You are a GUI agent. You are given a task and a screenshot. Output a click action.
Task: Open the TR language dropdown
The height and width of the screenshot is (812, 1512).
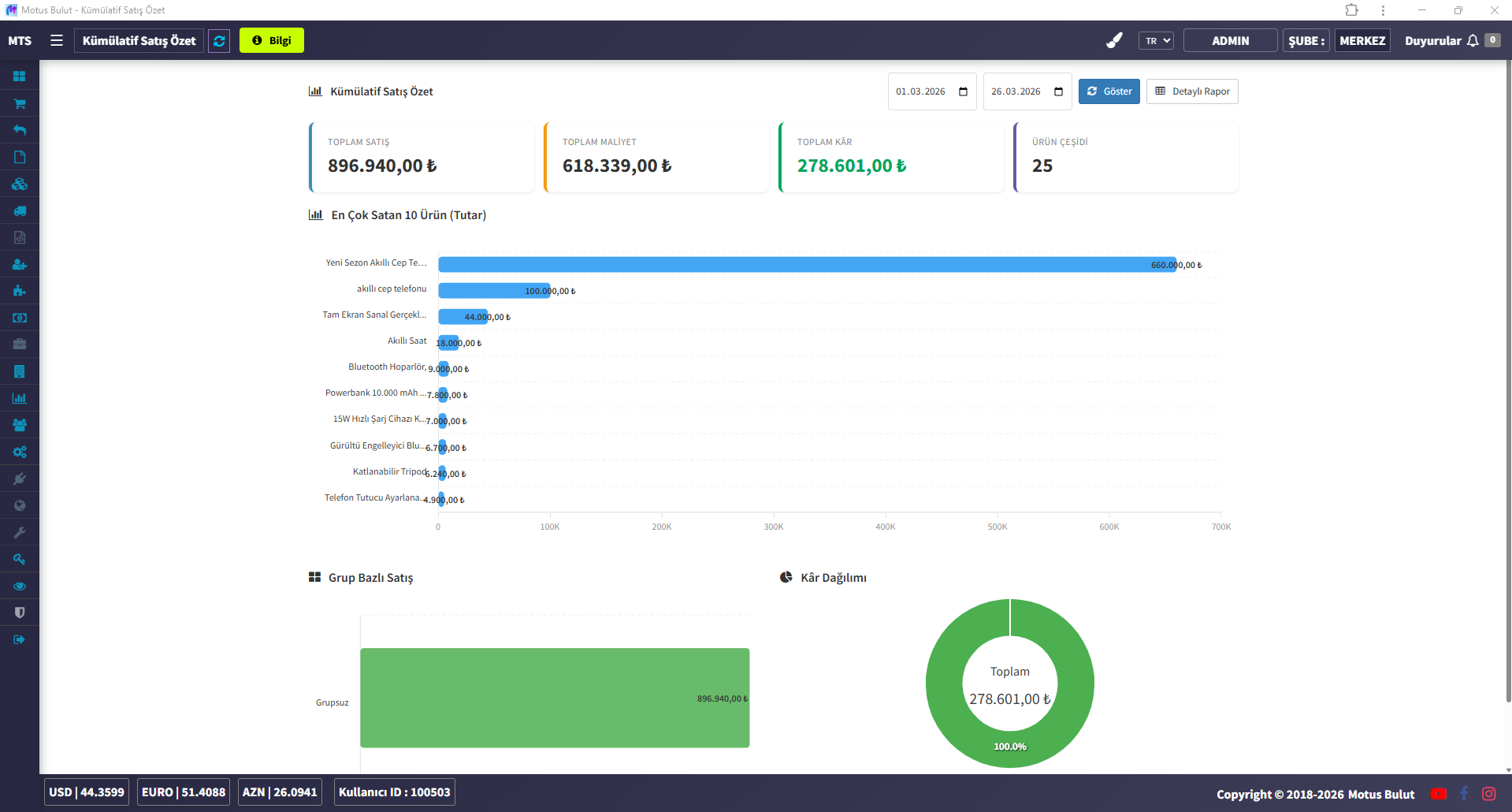coord(1156,41)
